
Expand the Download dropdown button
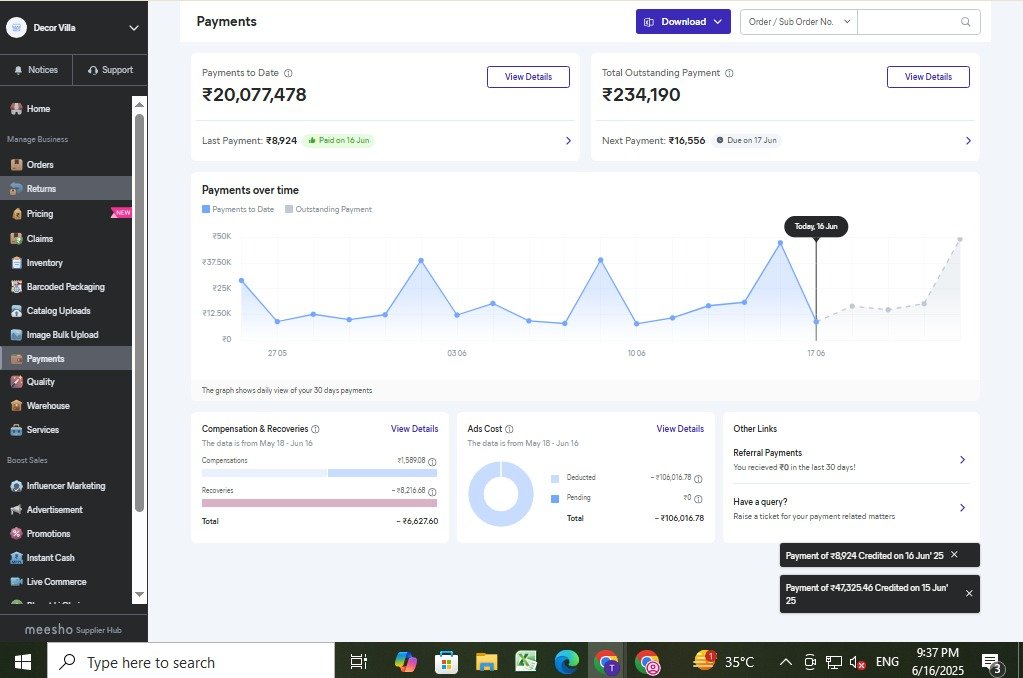[683, 22]
